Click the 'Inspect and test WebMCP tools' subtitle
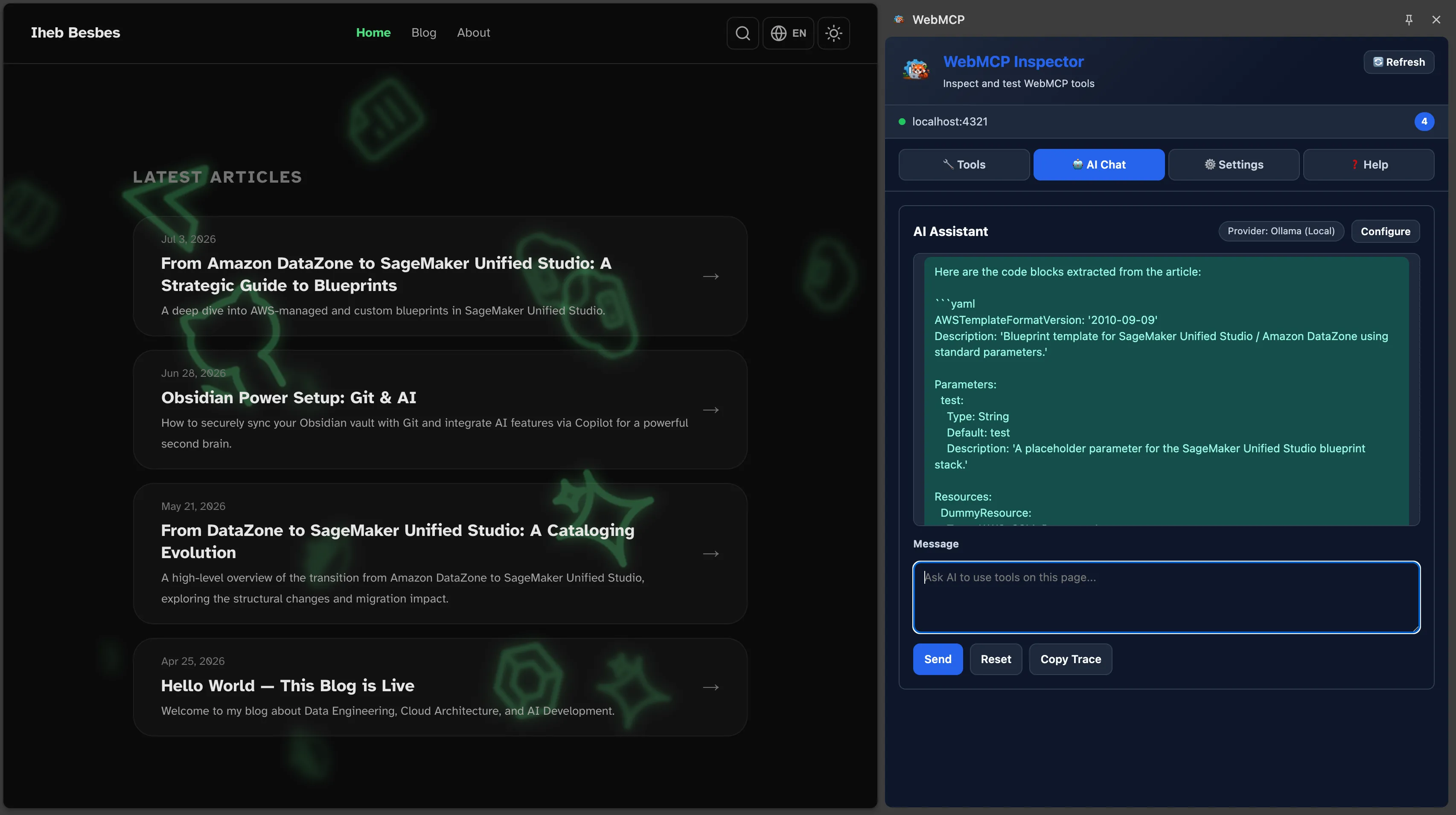The image size is (1456, 815). [x=1018, y=84]
